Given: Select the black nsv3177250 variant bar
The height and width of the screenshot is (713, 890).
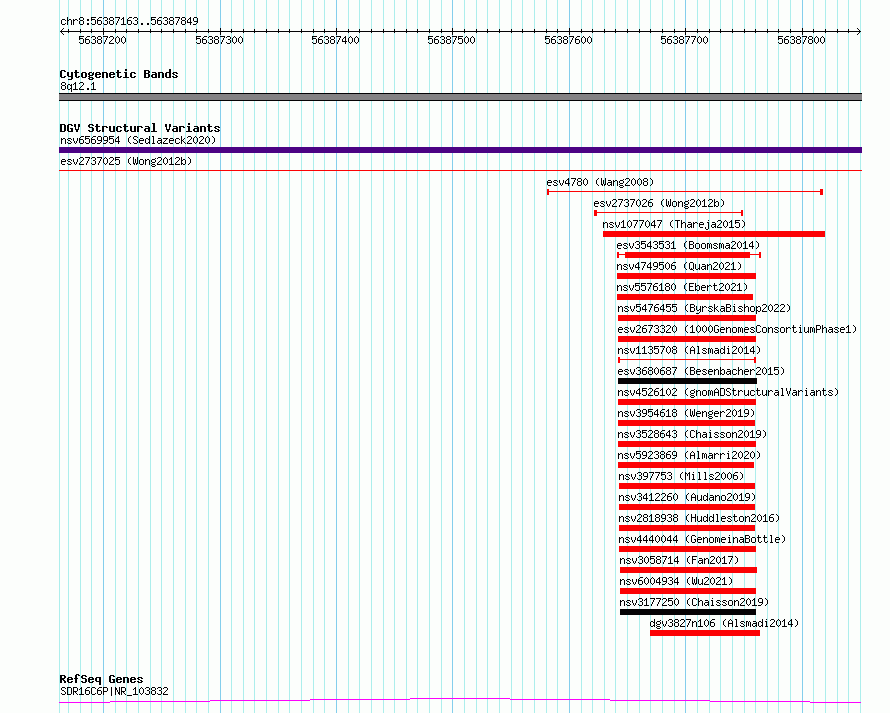Looking at the screenshot, I should coord(688,612).
